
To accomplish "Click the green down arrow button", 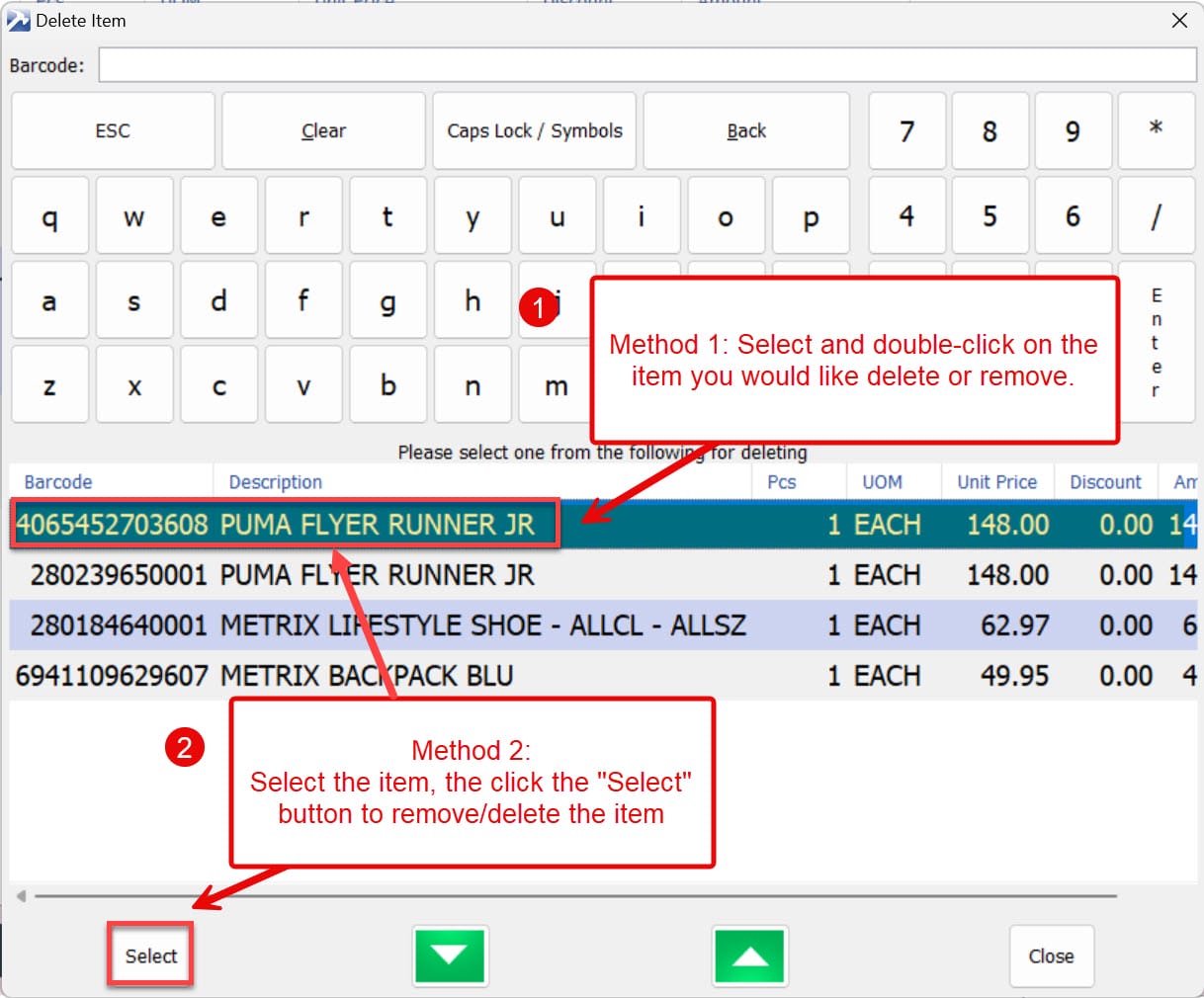I will point(450,956).
